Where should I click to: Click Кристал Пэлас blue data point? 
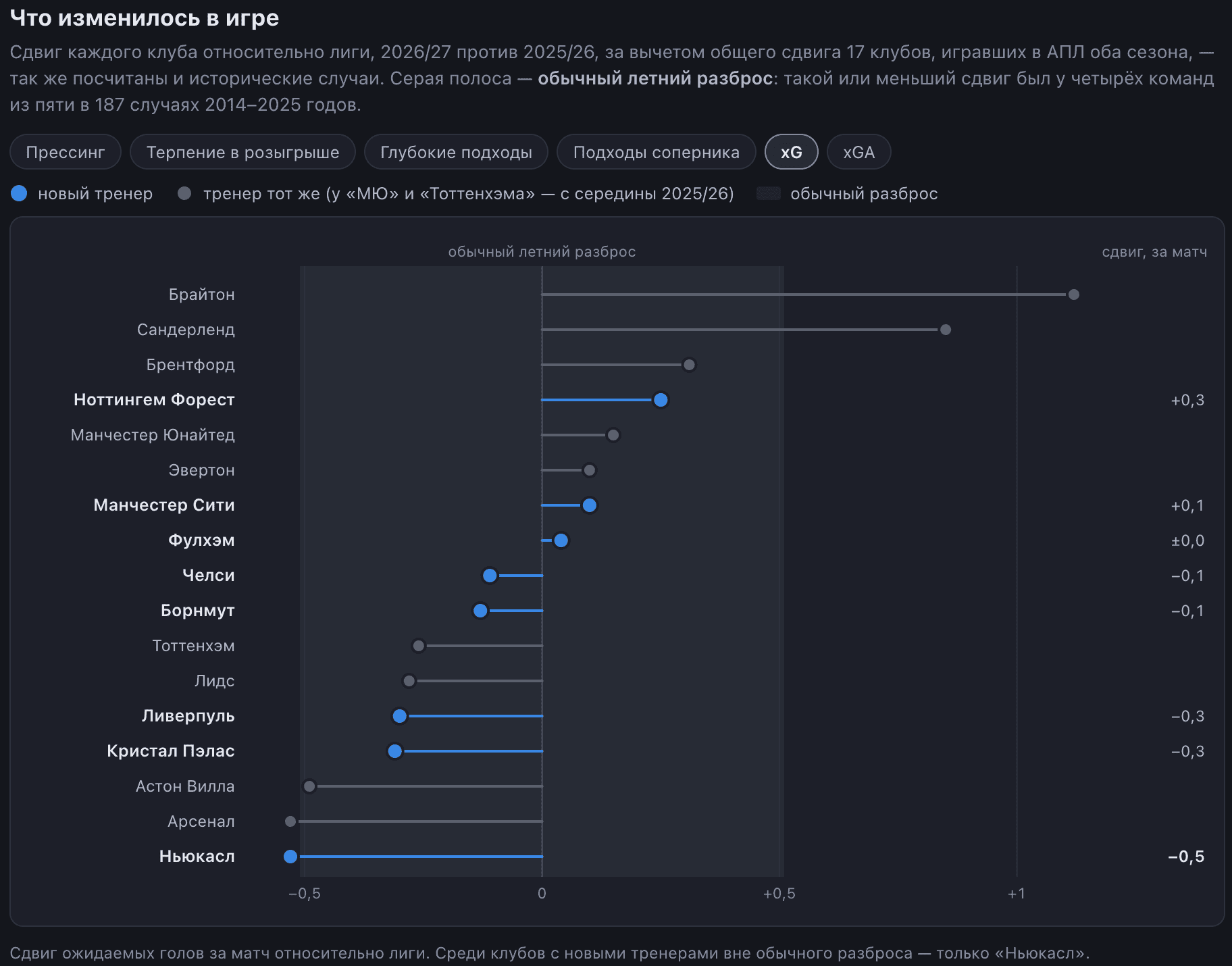[x=395, y=751]
